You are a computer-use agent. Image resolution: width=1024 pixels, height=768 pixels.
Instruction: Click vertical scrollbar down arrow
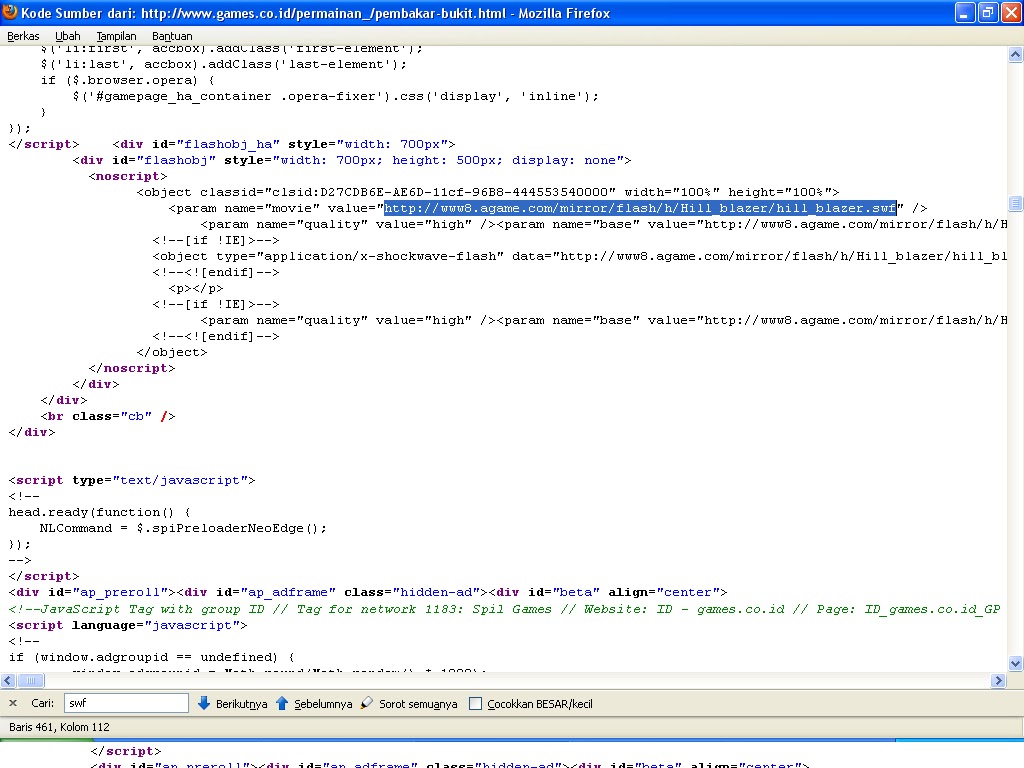click(1015, 664)
